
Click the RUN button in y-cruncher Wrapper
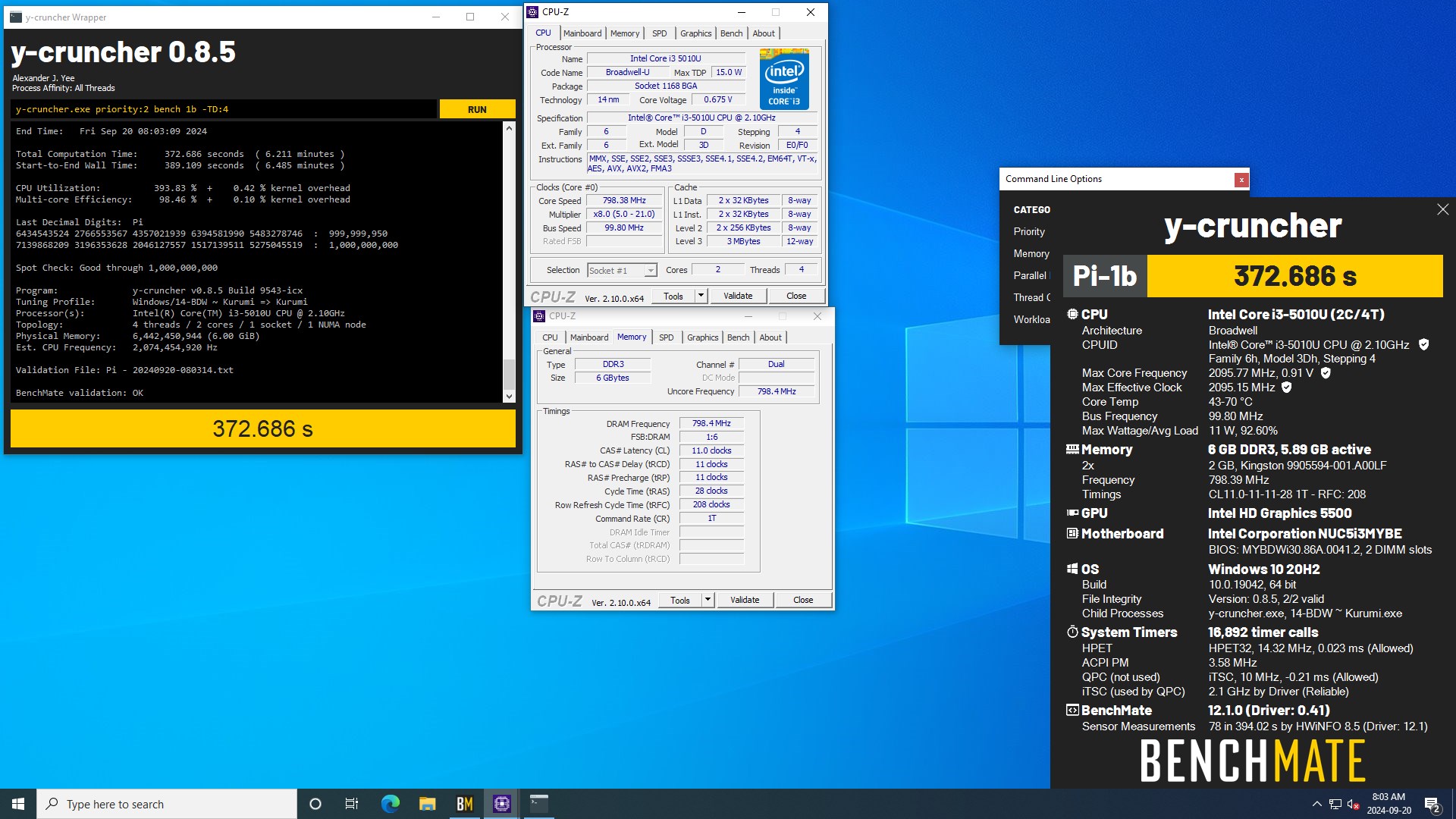[x=477, y=109]
